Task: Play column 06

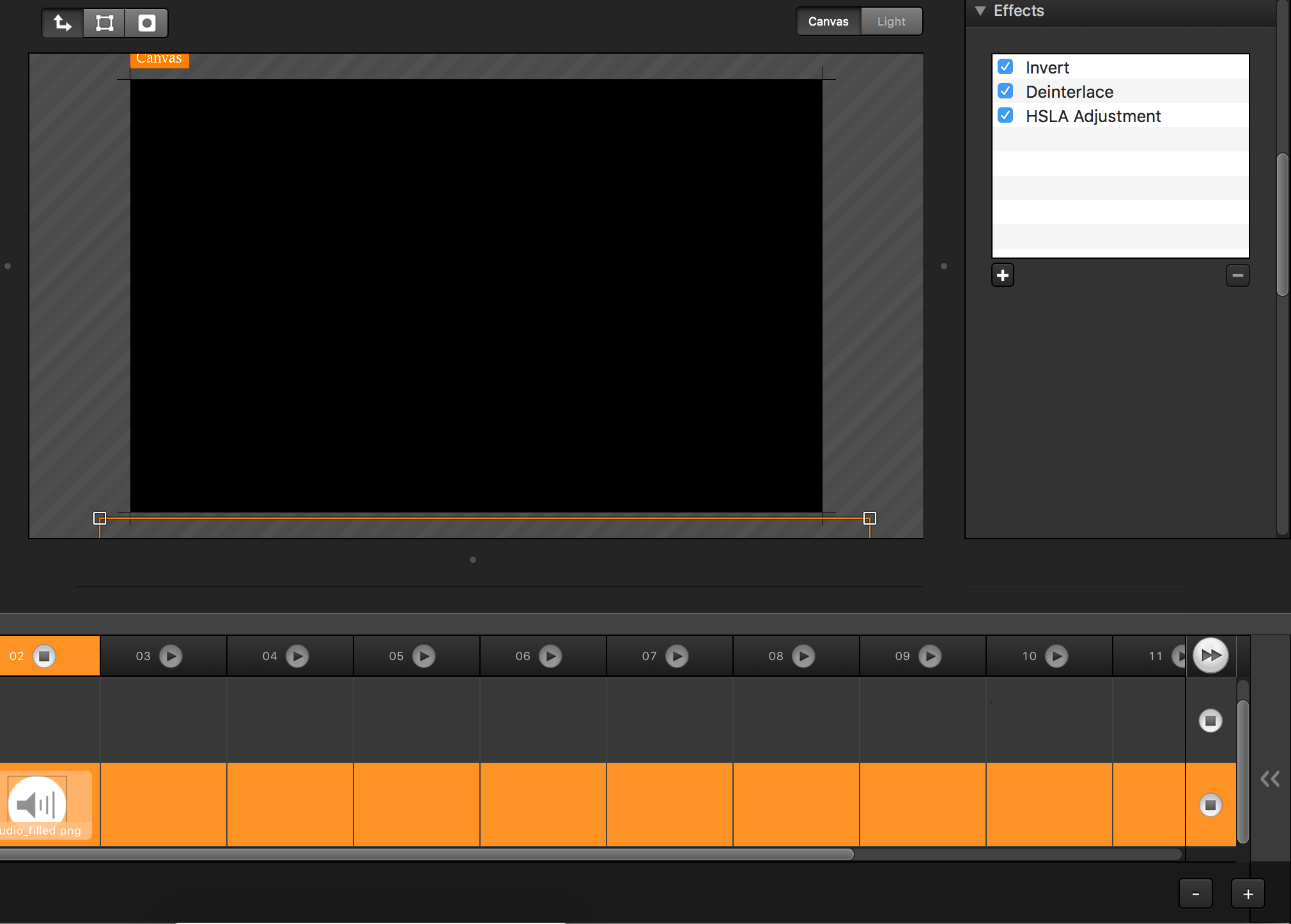Action: (x=550, y=656)
